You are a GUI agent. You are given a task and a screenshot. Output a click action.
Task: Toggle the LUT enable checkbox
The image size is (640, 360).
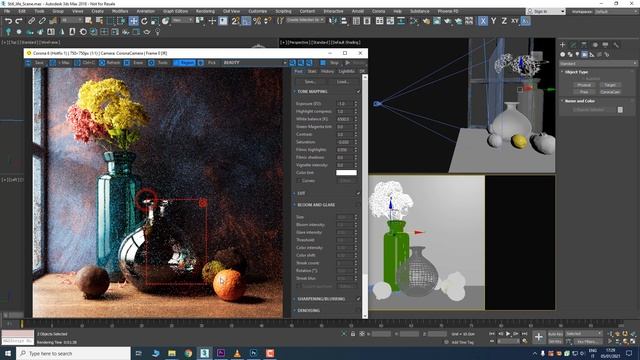pyautogui.click(x=358, y=193)
